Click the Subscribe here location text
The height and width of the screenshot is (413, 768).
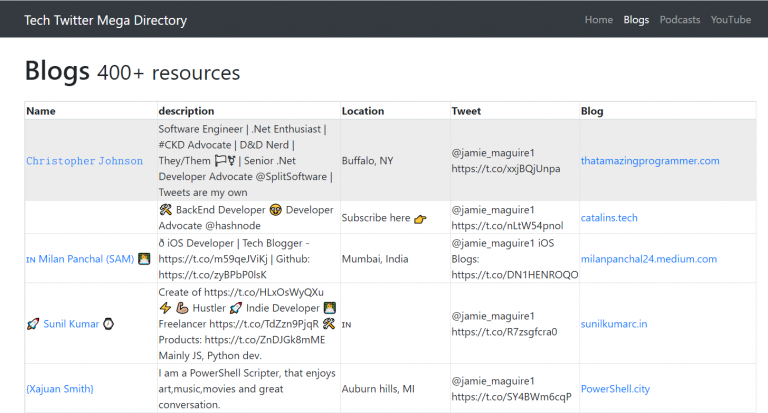pos(376,218)
